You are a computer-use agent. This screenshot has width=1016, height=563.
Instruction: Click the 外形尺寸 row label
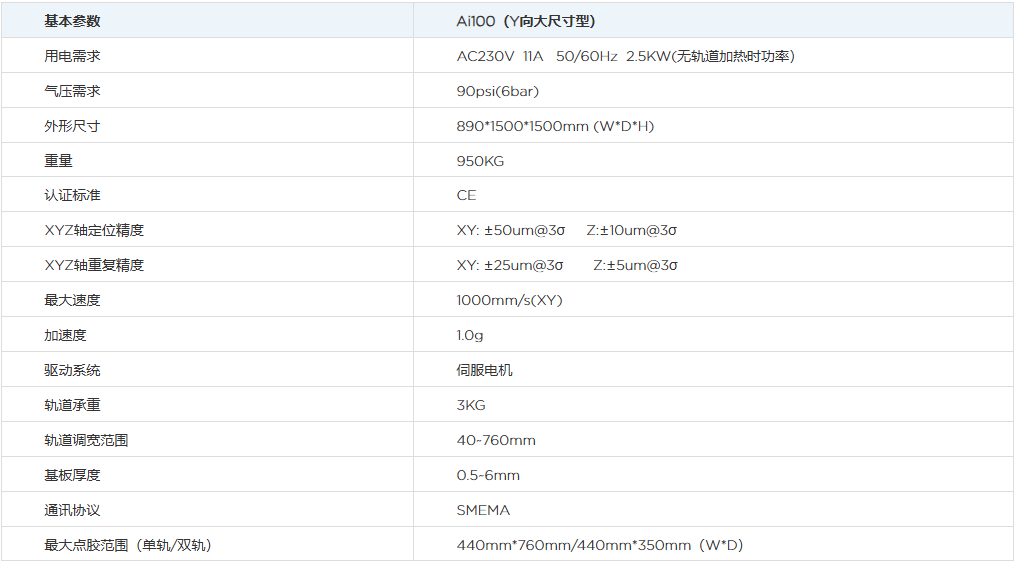click(x=72, y=126)
